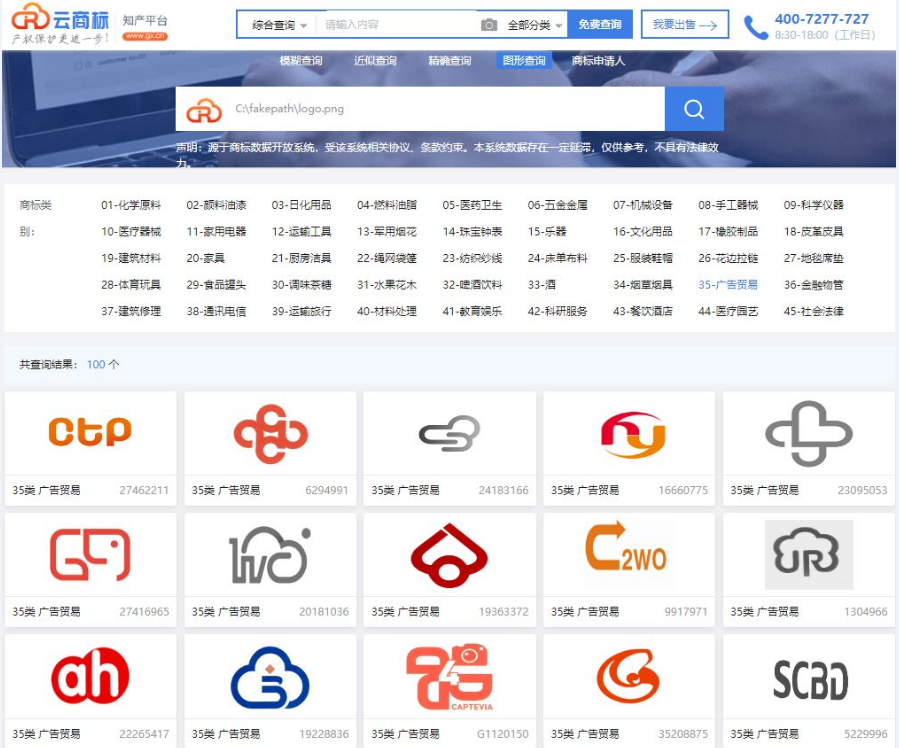
Task: Open the 全部分类 dropdown
Action: coord(534,25)
